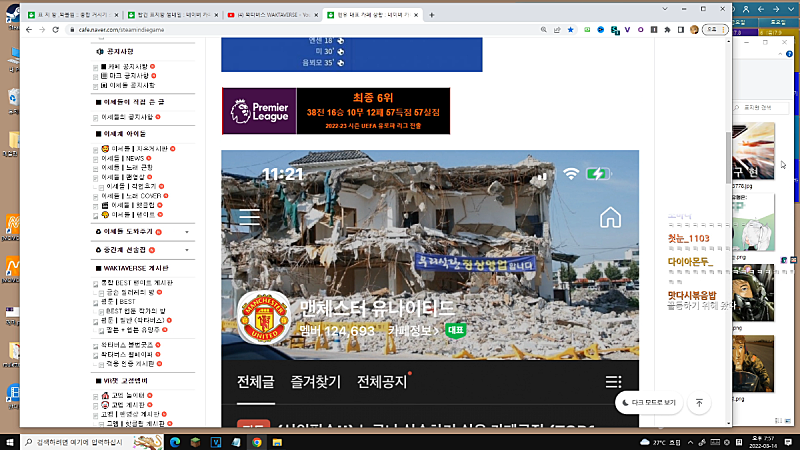Click the Windows Start button
The height and width of the screenshot is (450, 800).
coord(9,442)
